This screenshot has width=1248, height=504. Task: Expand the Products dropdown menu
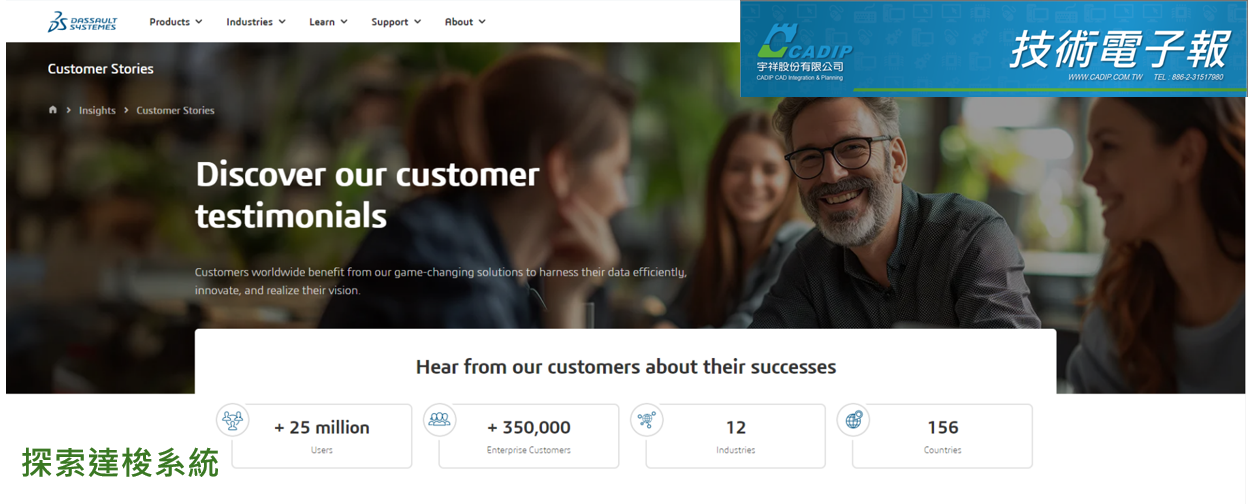click(176, 22)
